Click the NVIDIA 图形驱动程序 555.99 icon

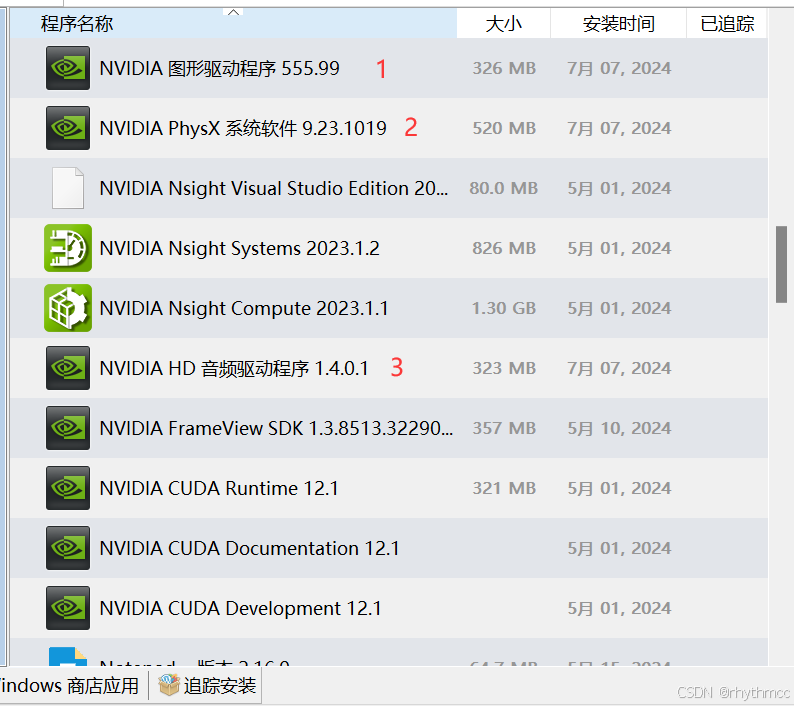[x=68, y=68]
